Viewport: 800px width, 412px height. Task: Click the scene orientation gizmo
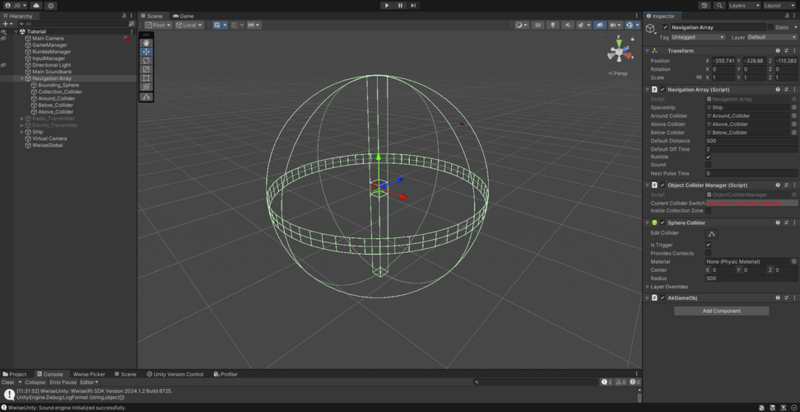(x=621, y=54)
